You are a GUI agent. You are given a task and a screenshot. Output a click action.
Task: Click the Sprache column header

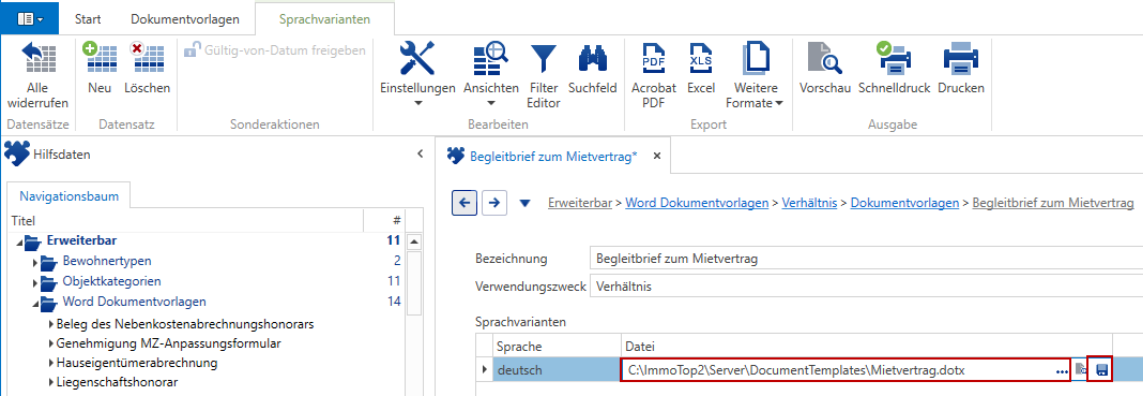556,346
